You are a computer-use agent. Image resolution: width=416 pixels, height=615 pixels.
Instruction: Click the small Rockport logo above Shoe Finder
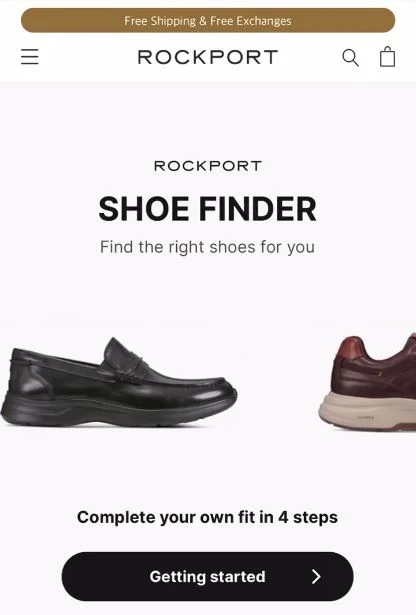point(208,166)
